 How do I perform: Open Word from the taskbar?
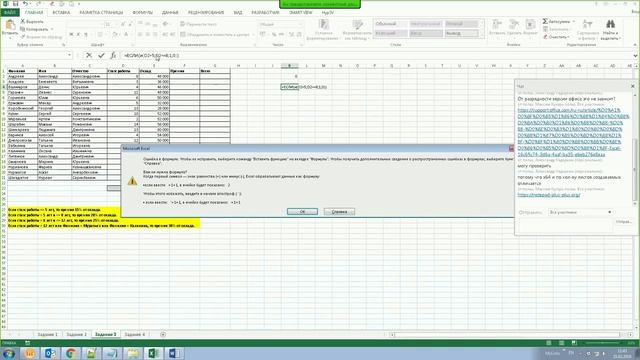pos(174,353)
